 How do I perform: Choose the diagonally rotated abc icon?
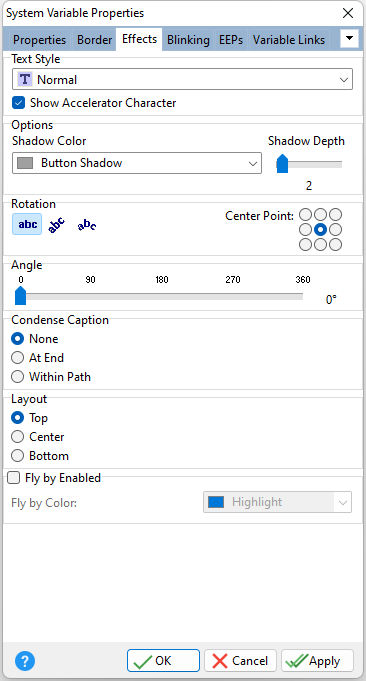(x=56, y=225)
